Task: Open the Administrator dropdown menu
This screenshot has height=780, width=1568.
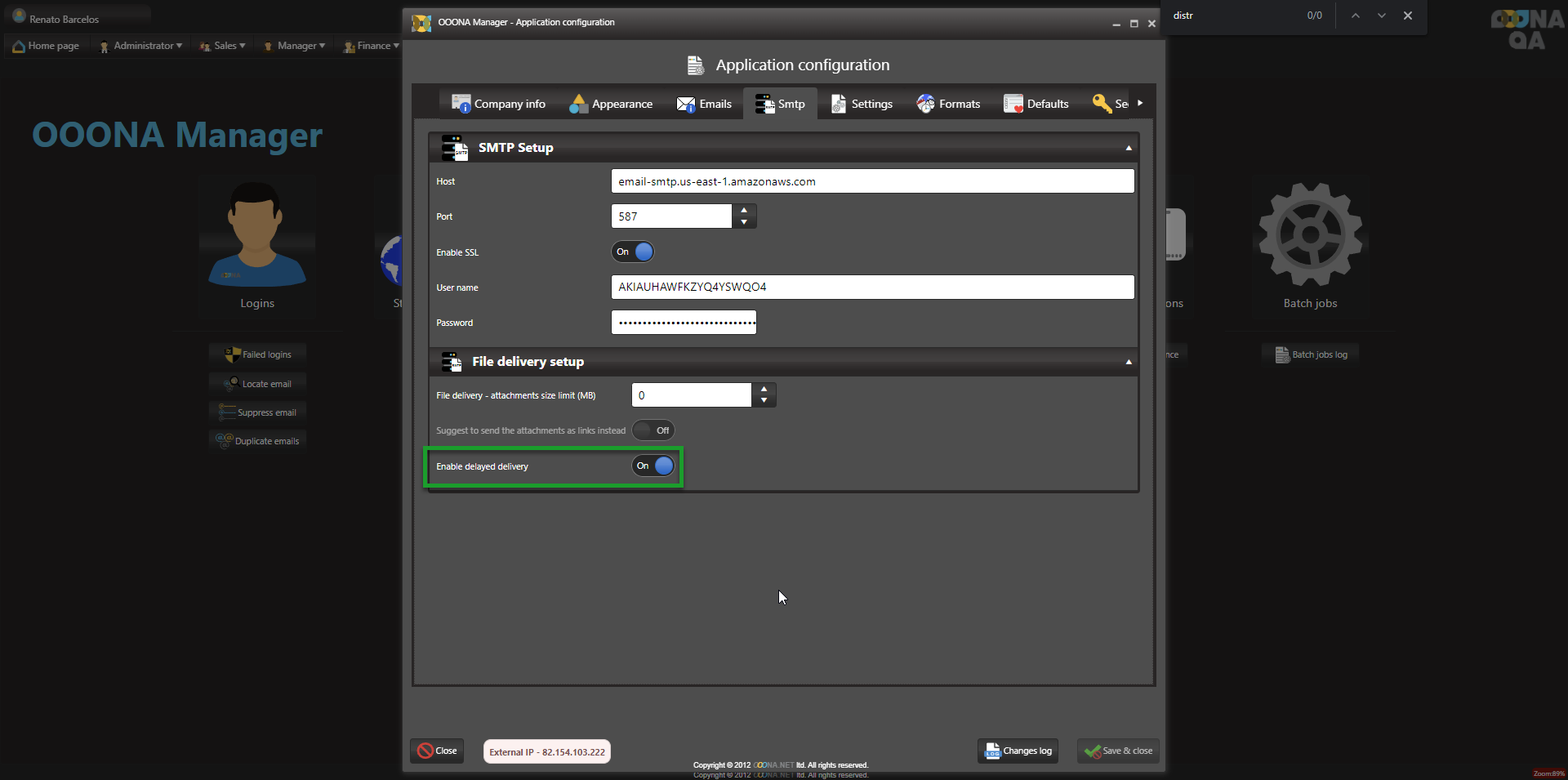Action: (x=140, y=46)
